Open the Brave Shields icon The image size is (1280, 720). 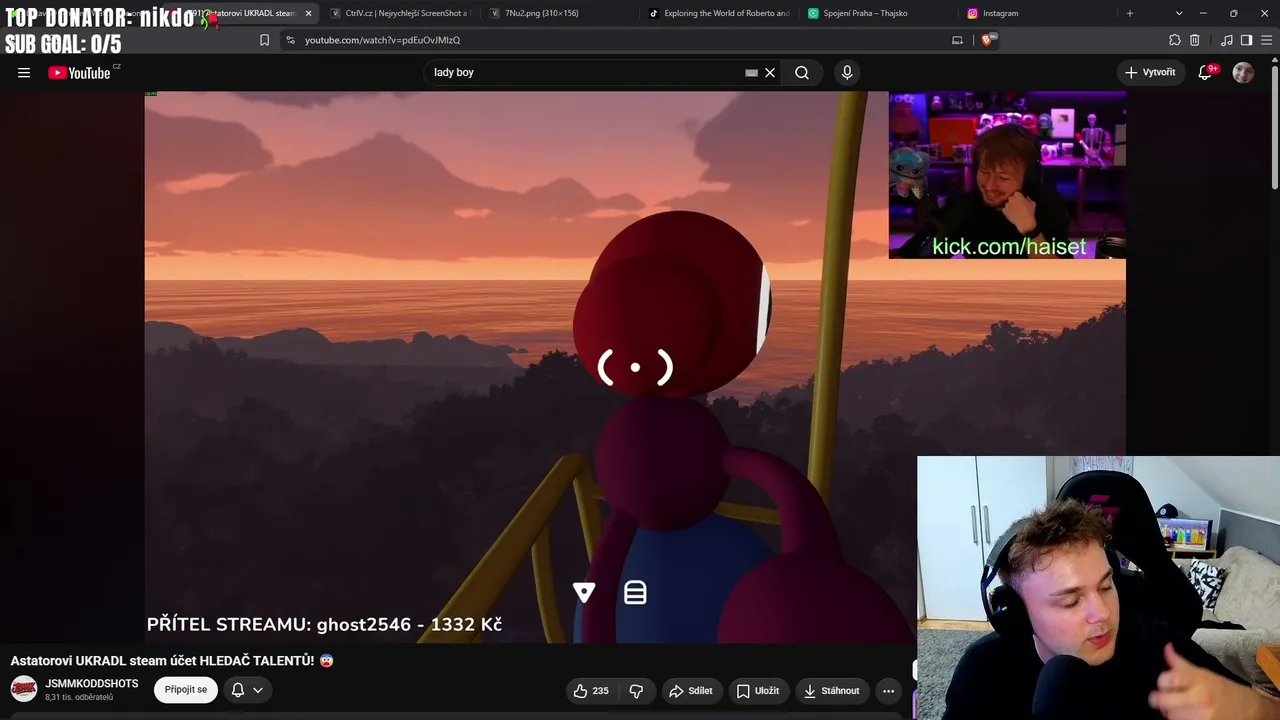[x=989, y=40]
